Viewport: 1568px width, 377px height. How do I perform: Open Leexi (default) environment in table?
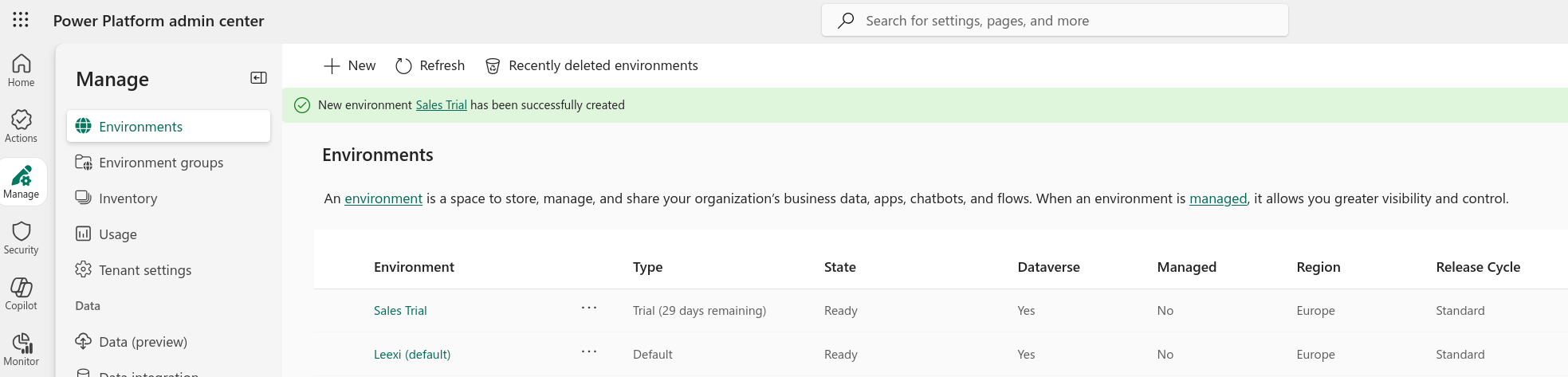pyautogui.click(x=412, y=355)
